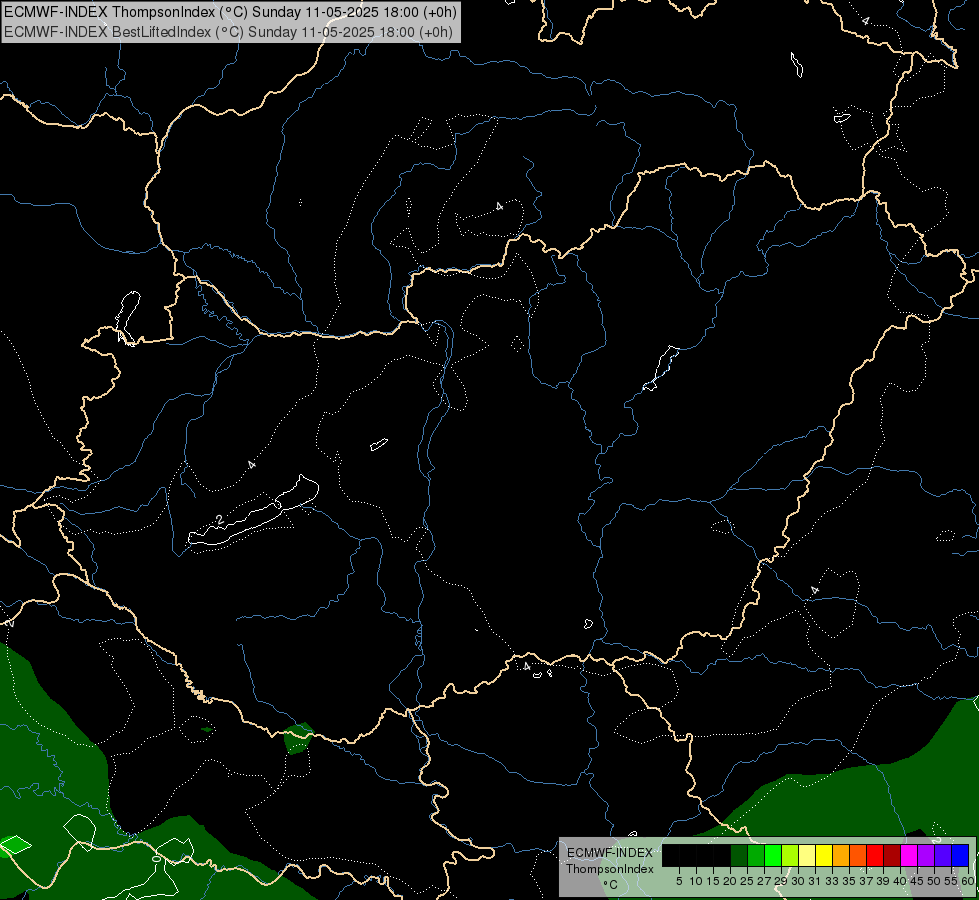Select the dark green 20-25 legend swatch

click(739, 855)
